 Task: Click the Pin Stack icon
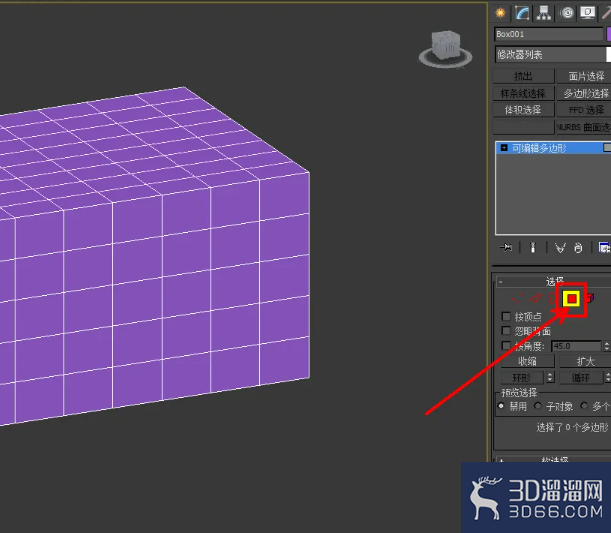506,247
